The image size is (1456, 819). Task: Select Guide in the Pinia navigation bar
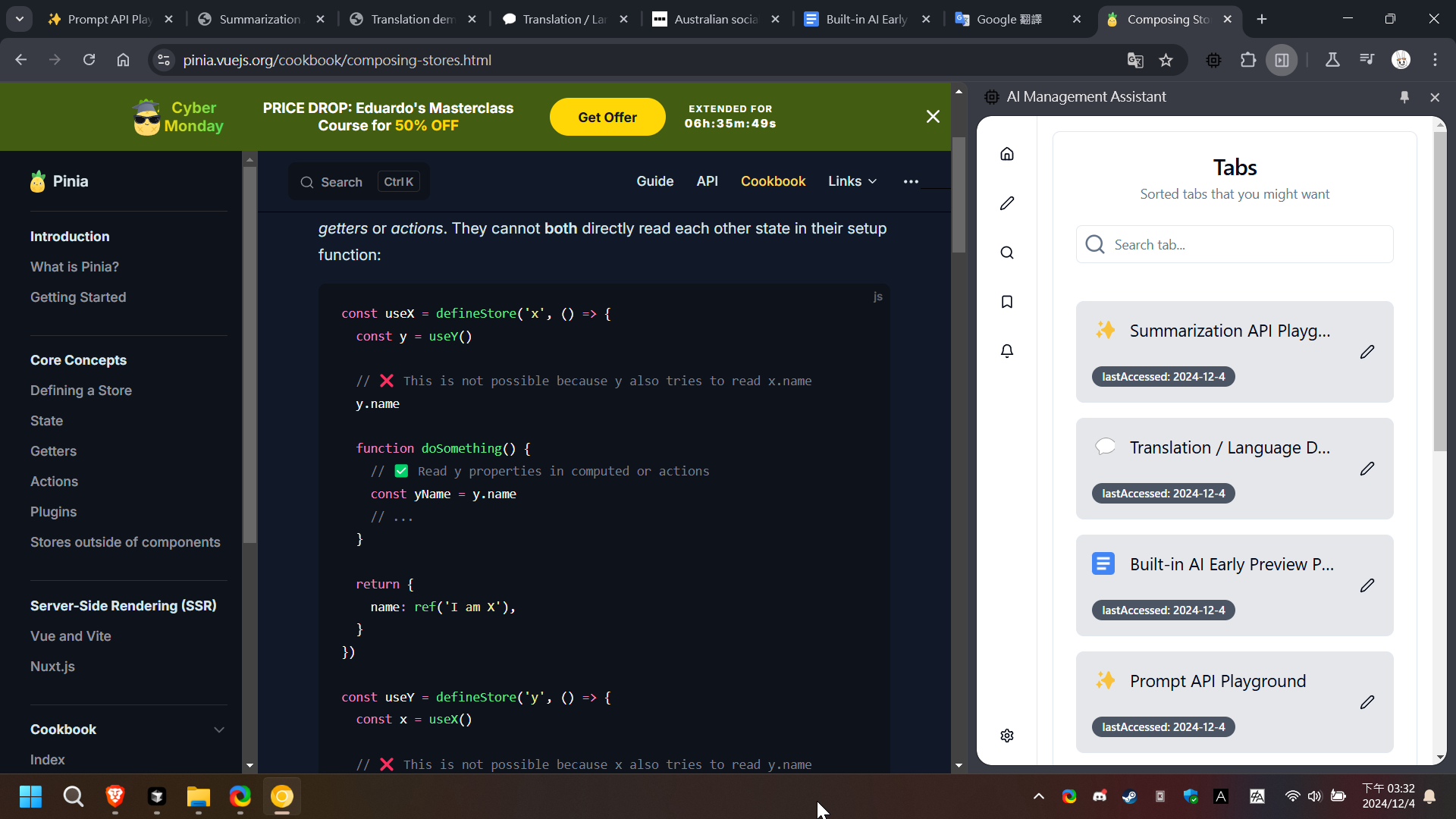(654, 181)
